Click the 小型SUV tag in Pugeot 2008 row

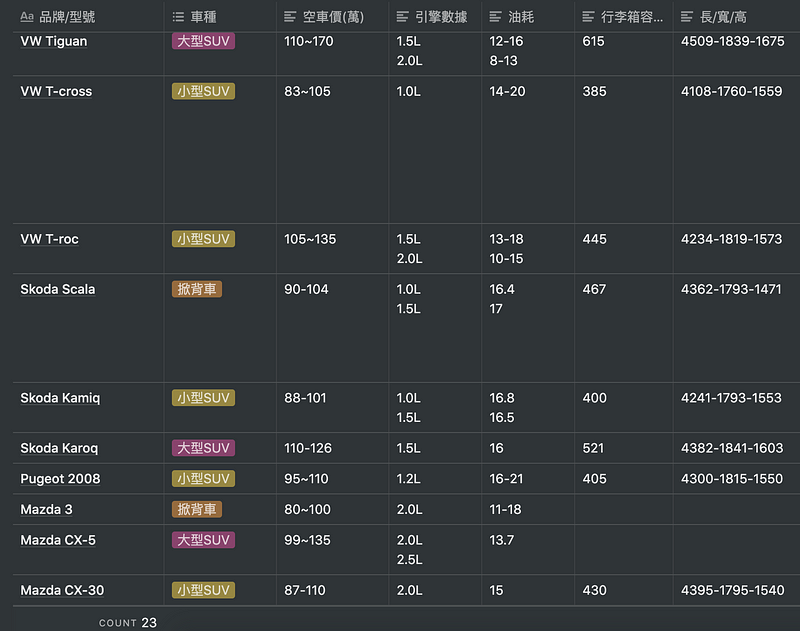click(x=203, y=478)
